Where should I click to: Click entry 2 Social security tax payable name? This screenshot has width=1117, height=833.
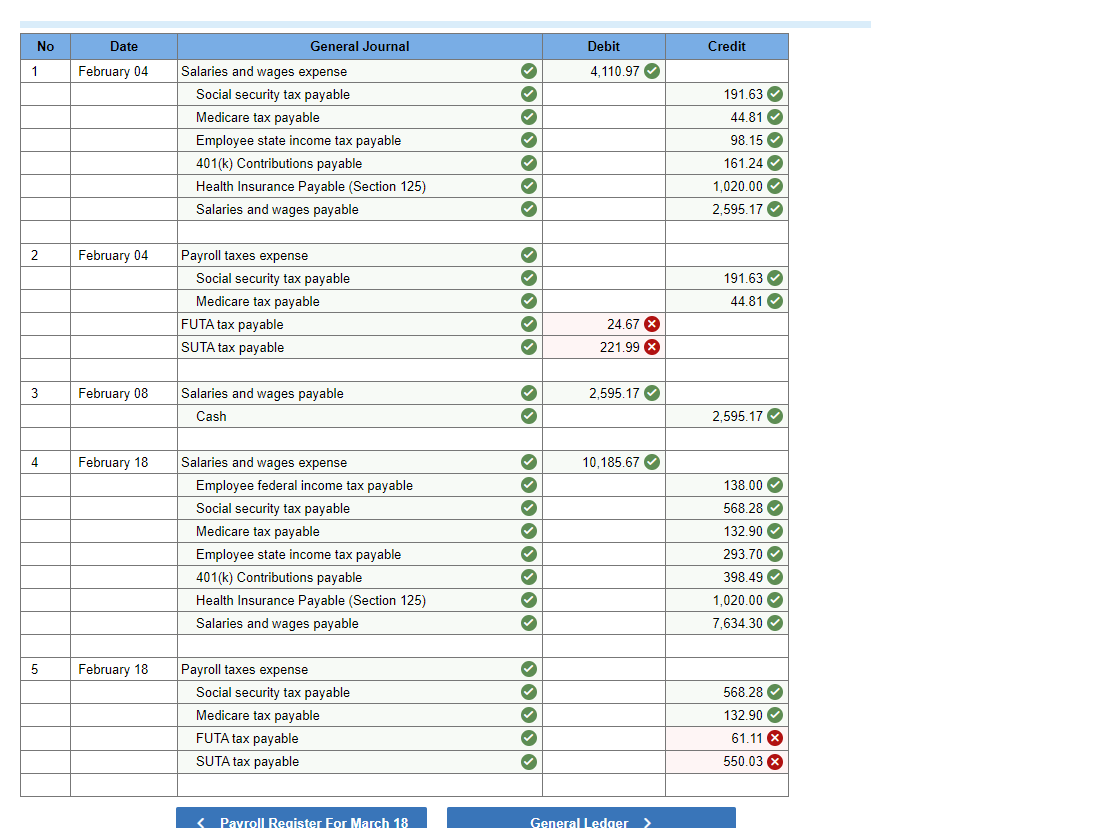pyautogui.click(x=273, y=279)
